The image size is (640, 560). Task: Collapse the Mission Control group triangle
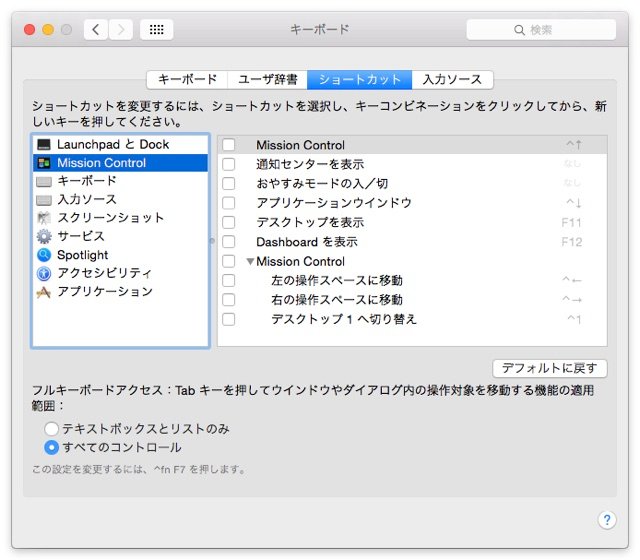tap(251, 261)
